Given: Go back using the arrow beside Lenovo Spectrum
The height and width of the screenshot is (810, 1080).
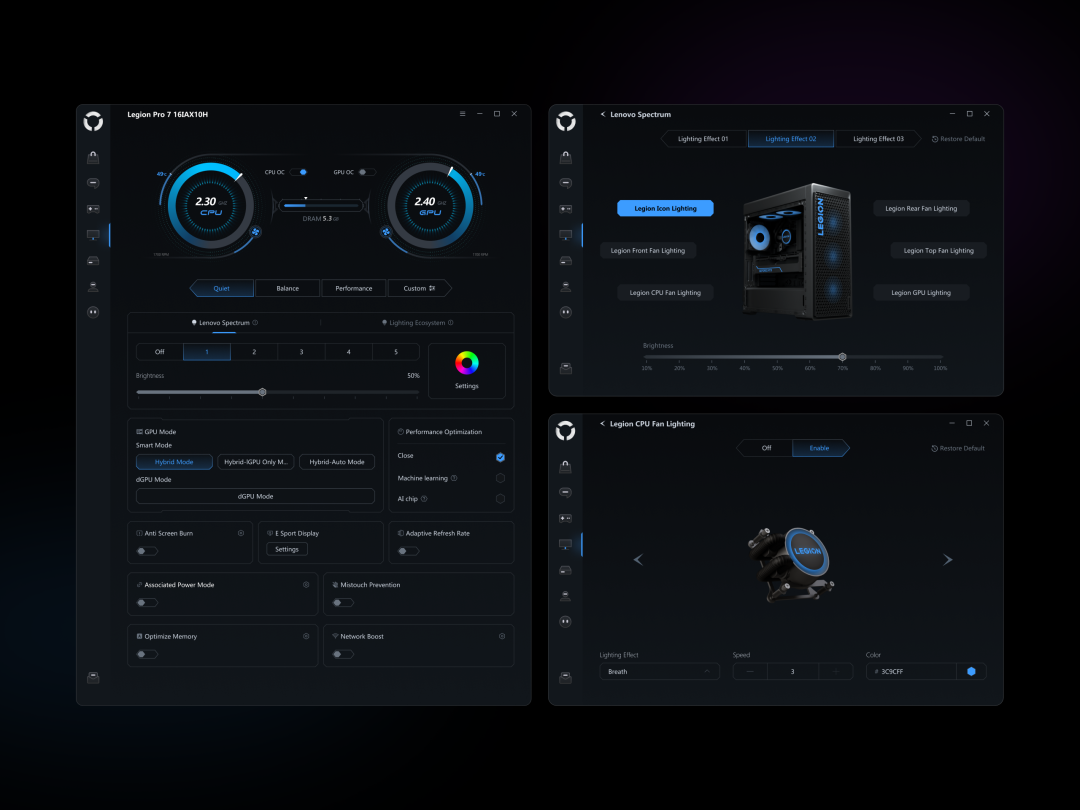Looking at the screenshot, I should click(603, 114).
